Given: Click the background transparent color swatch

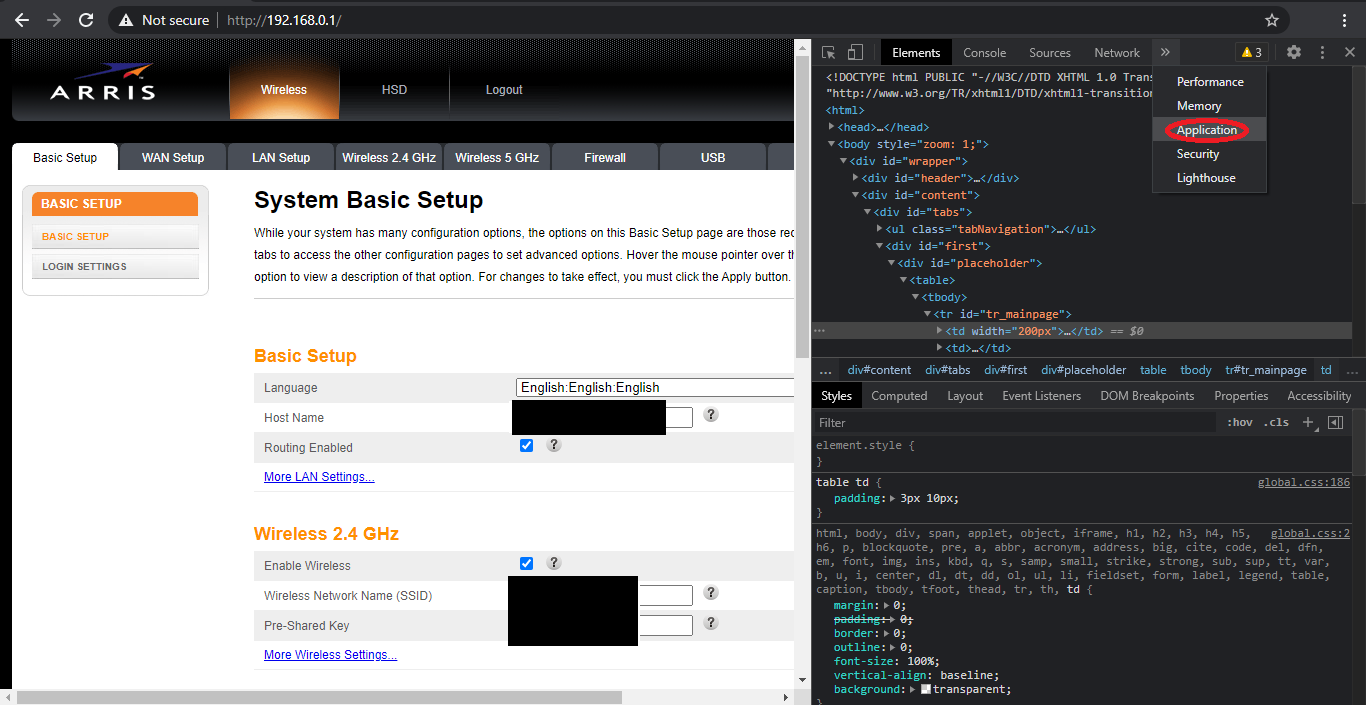Looking at the screenshot, I should pyautogui.click(x=926, y=690).
